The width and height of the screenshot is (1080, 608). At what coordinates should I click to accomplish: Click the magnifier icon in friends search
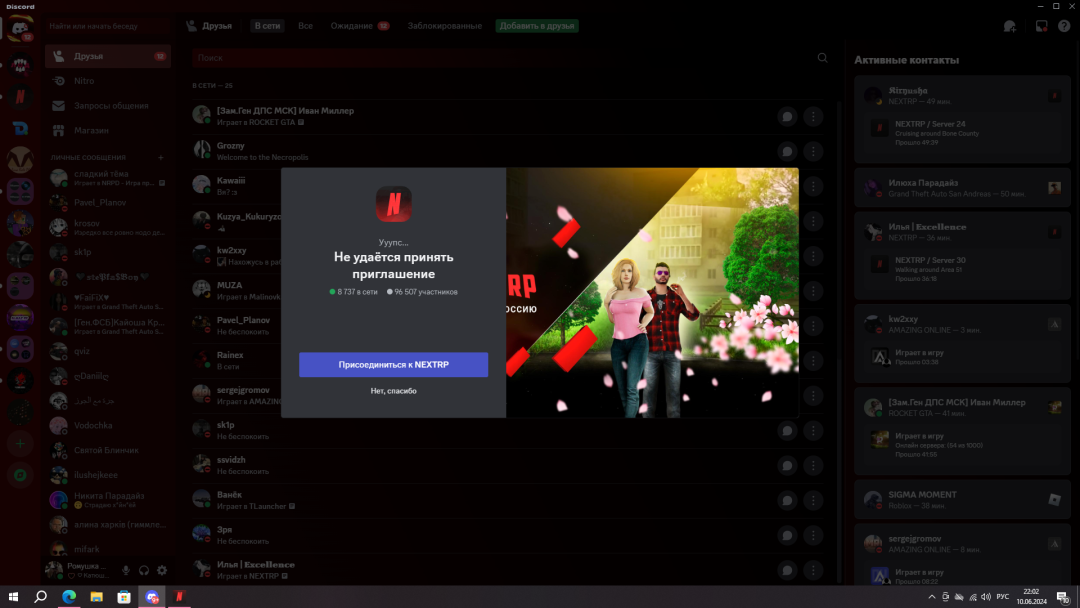click(822, 58)
